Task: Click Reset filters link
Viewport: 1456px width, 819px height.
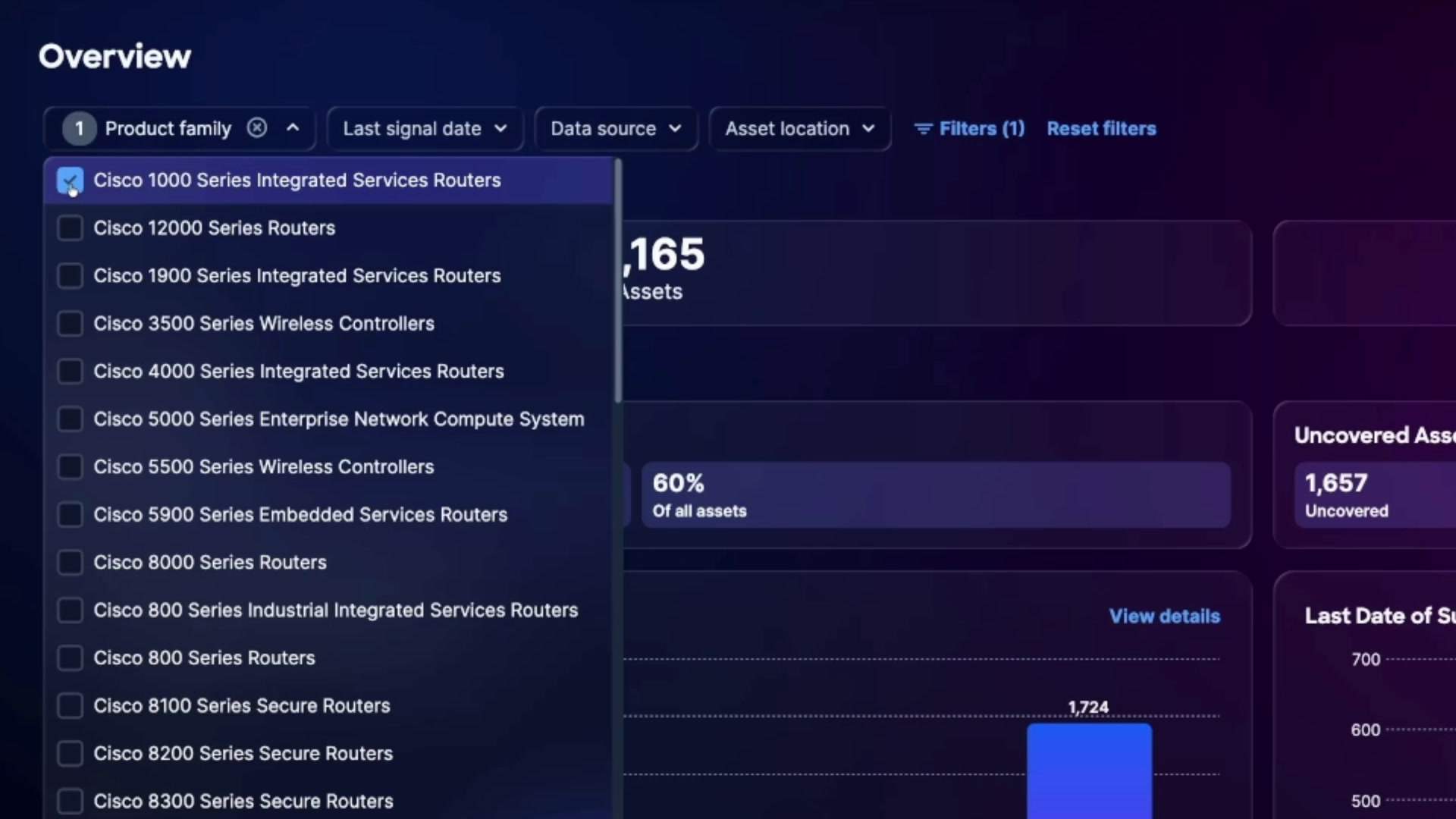Action: click(1101, 129)
